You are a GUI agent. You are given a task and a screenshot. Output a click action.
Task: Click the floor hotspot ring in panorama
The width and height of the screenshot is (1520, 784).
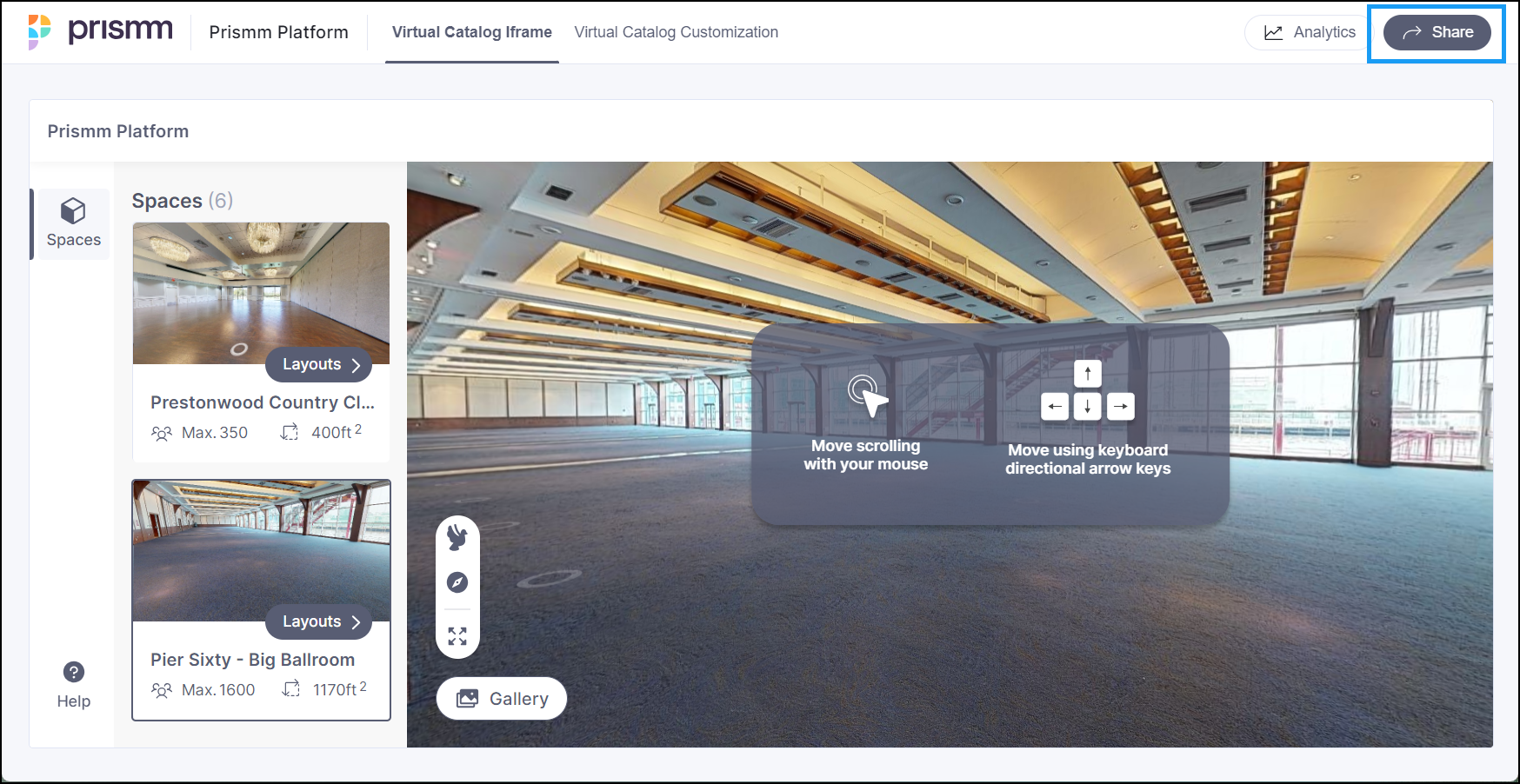click(550, 578)
